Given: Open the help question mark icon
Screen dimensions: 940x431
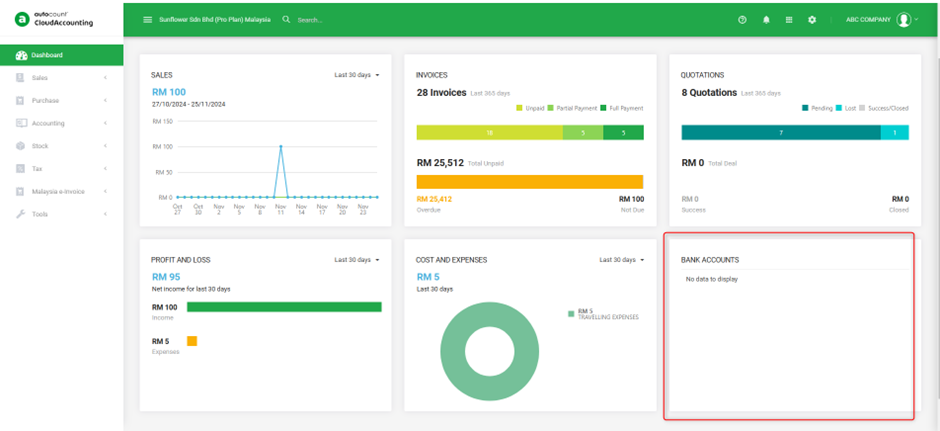Looking at the screenshot, I should (x=742, y=20).
